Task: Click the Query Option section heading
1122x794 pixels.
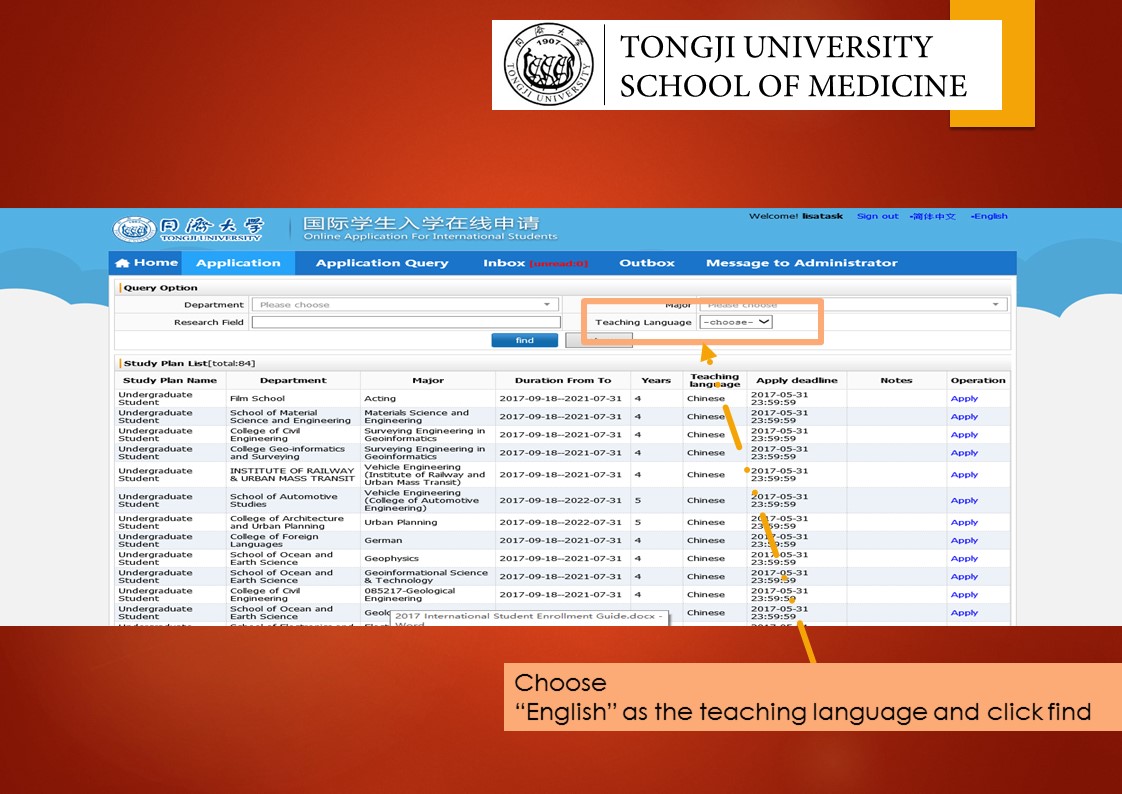Action: click(160, 288)
